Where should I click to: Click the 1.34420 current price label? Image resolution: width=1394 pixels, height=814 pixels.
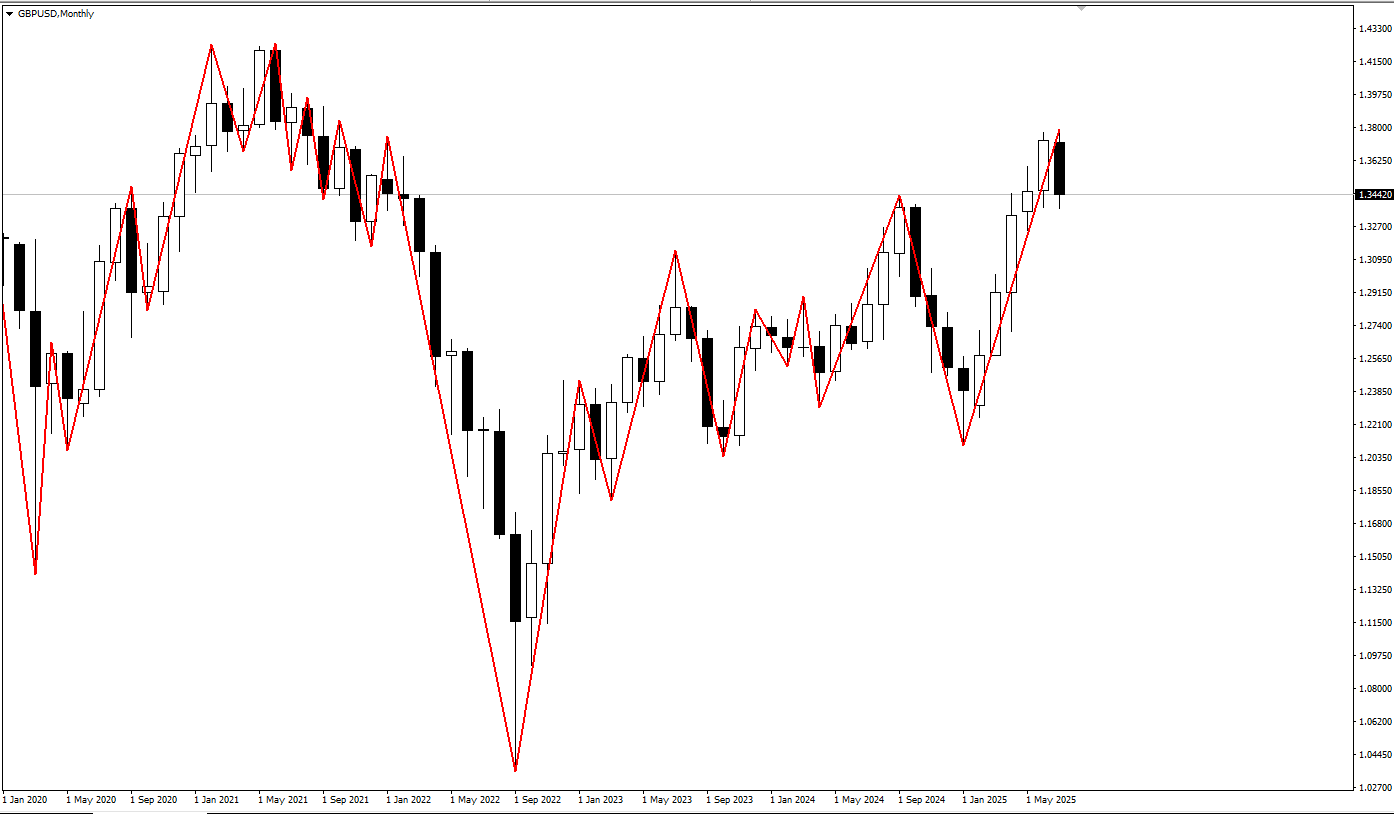pos(1373,194)
